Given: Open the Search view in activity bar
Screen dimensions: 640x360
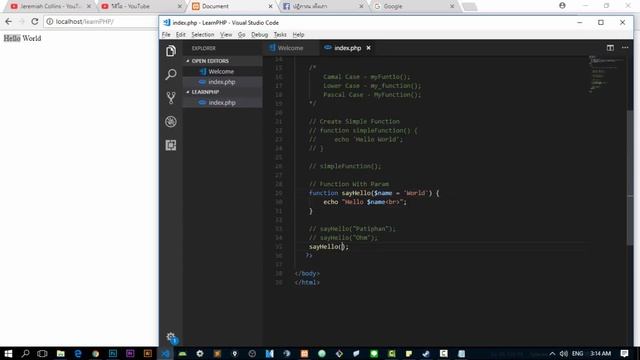Looking at the screenshot, I should 171,74.
